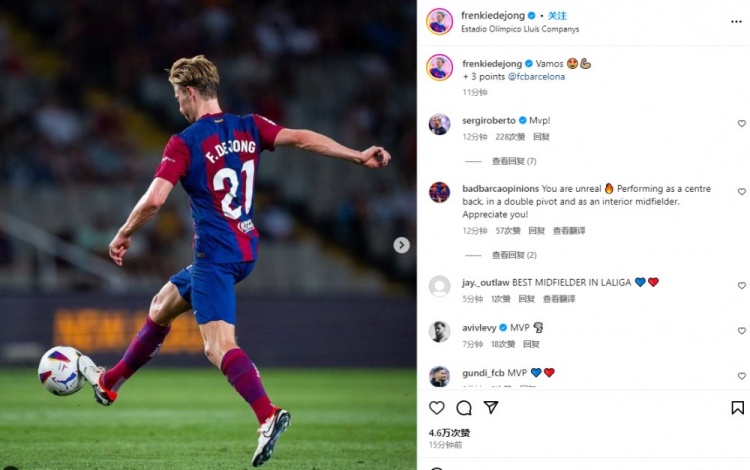750x470 pixels.
Task: Open sergiroberto's profile avatar
Action: click(439, 125)
